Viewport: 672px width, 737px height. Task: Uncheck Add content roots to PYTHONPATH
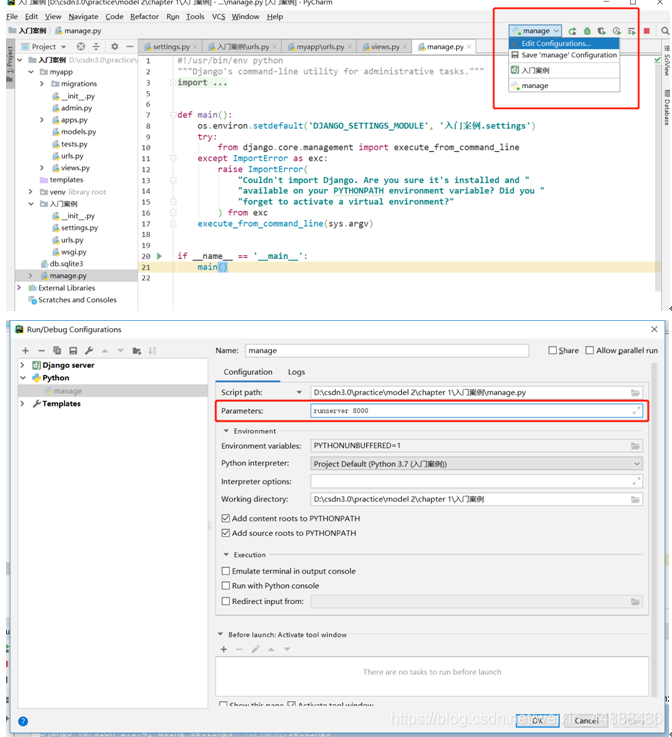pos(226,518)
